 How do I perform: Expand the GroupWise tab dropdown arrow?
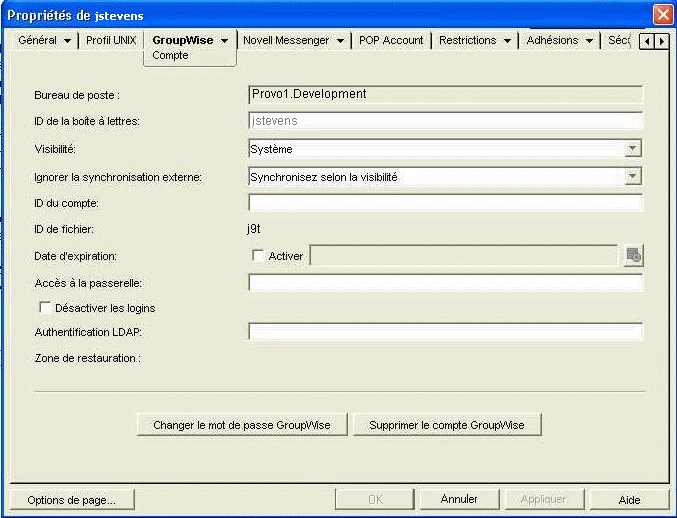225,41
